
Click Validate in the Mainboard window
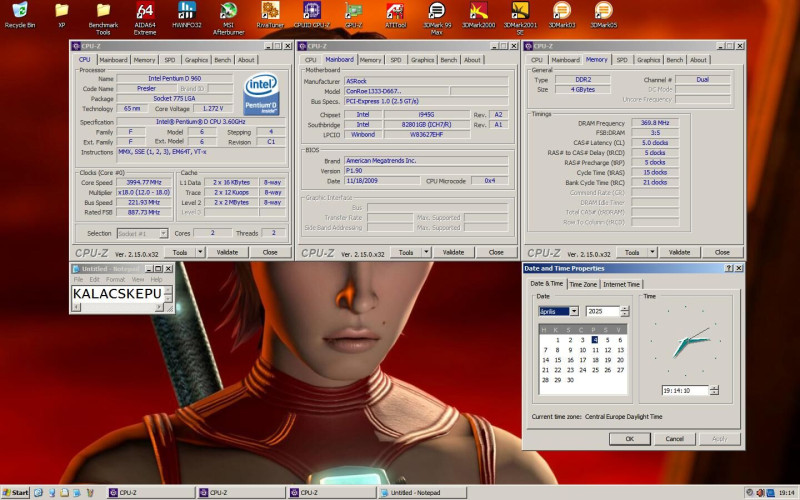click(453, 252)
